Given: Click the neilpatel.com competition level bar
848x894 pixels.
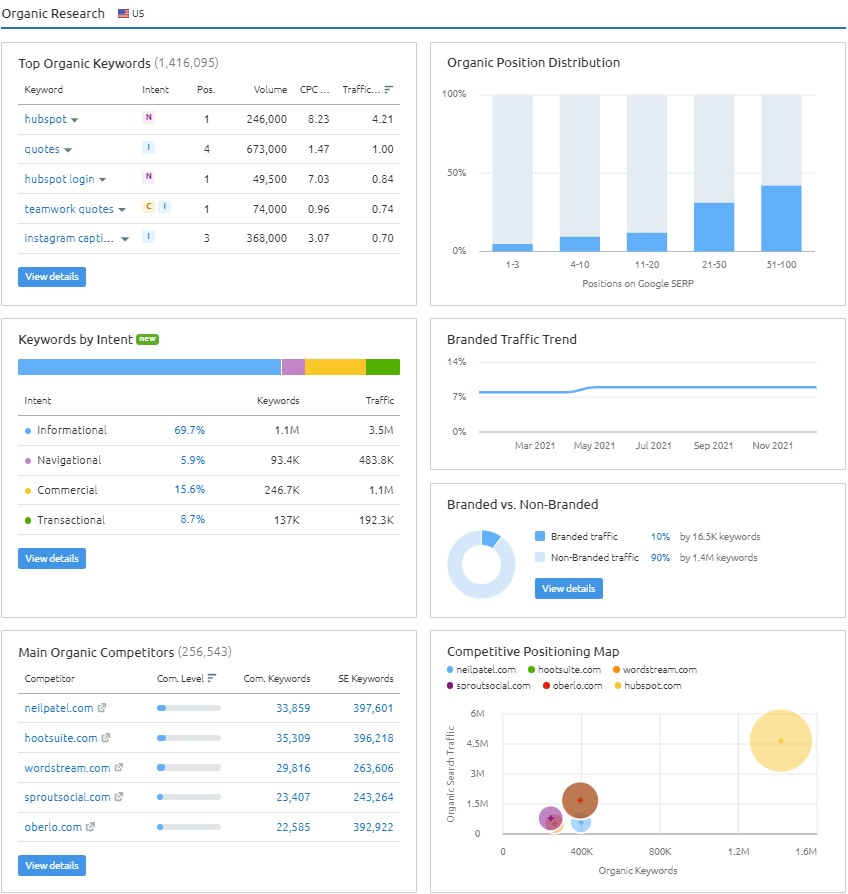Looking at the screenshot, I should pyautogui.click(x=189, y=708).
